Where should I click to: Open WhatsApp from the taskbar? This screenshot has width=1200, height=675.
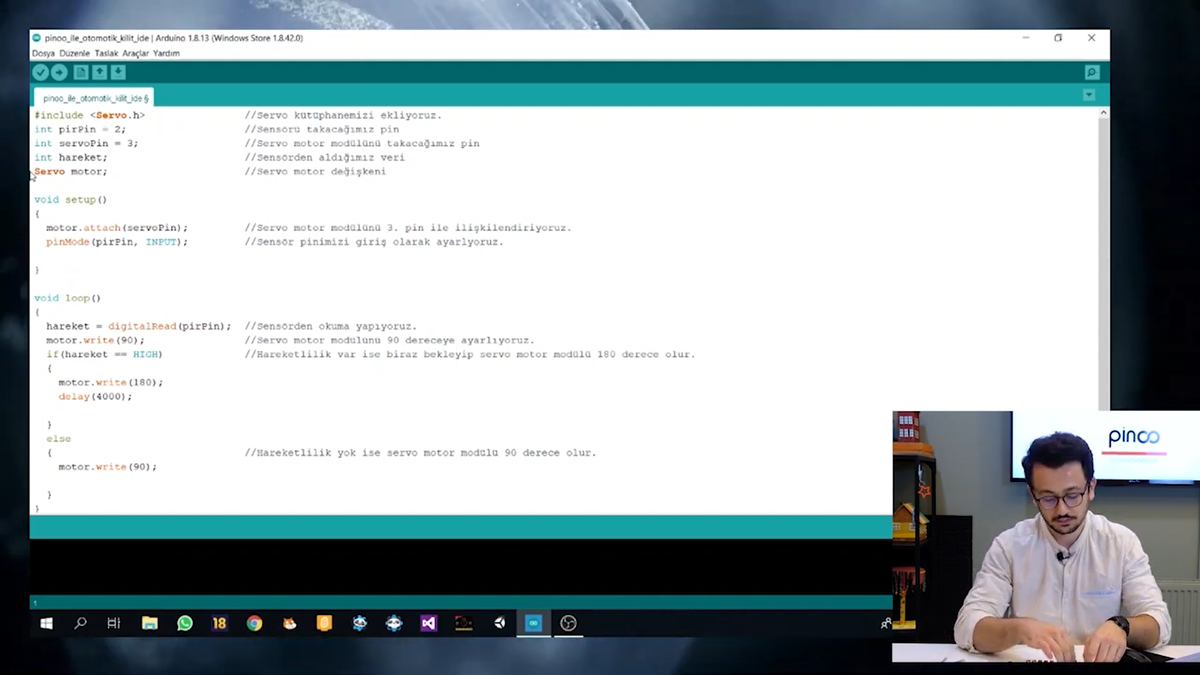pyautogui.click(x=184, y=623)
